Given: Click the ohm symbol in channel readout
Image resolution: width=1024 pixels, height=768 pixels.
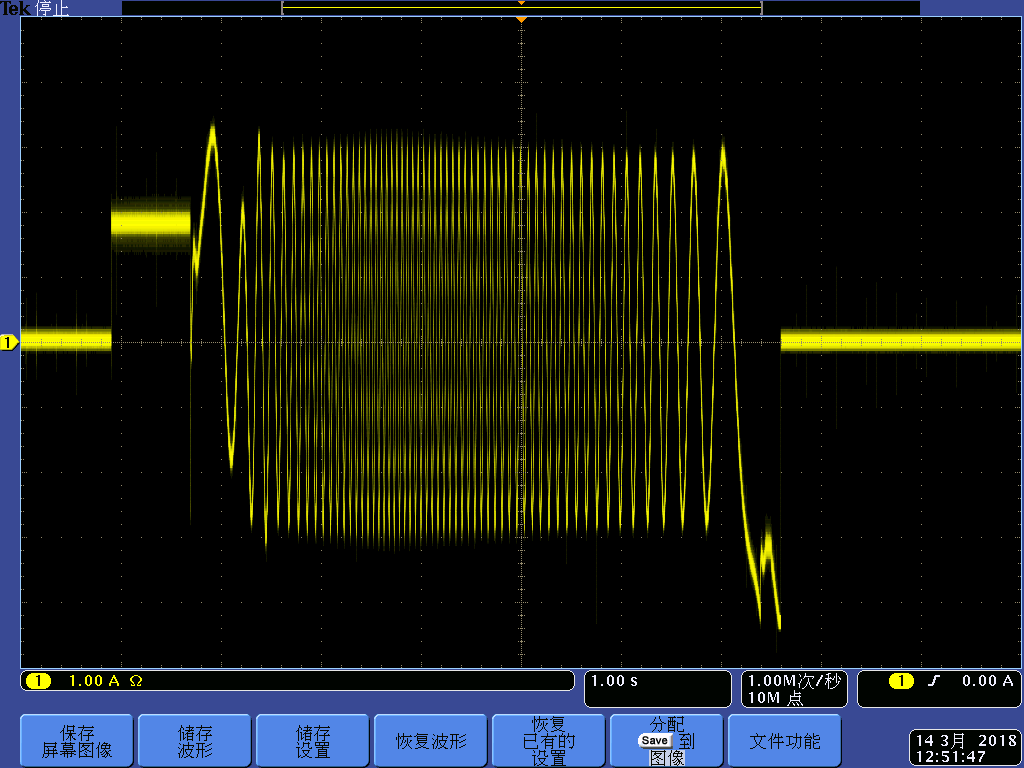Looking at the screenshot, I should click(x=136, y=681).
